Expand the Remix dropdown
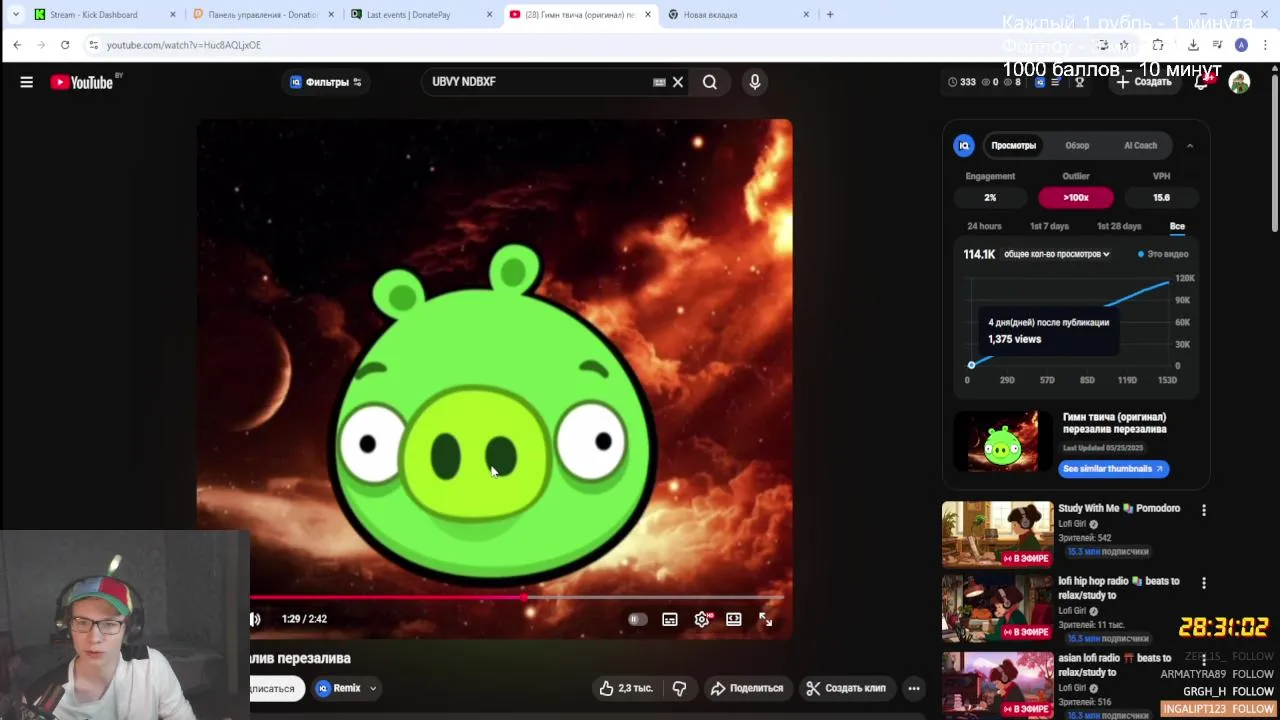This screenshot has width=1280, height=720. [372, 688]
